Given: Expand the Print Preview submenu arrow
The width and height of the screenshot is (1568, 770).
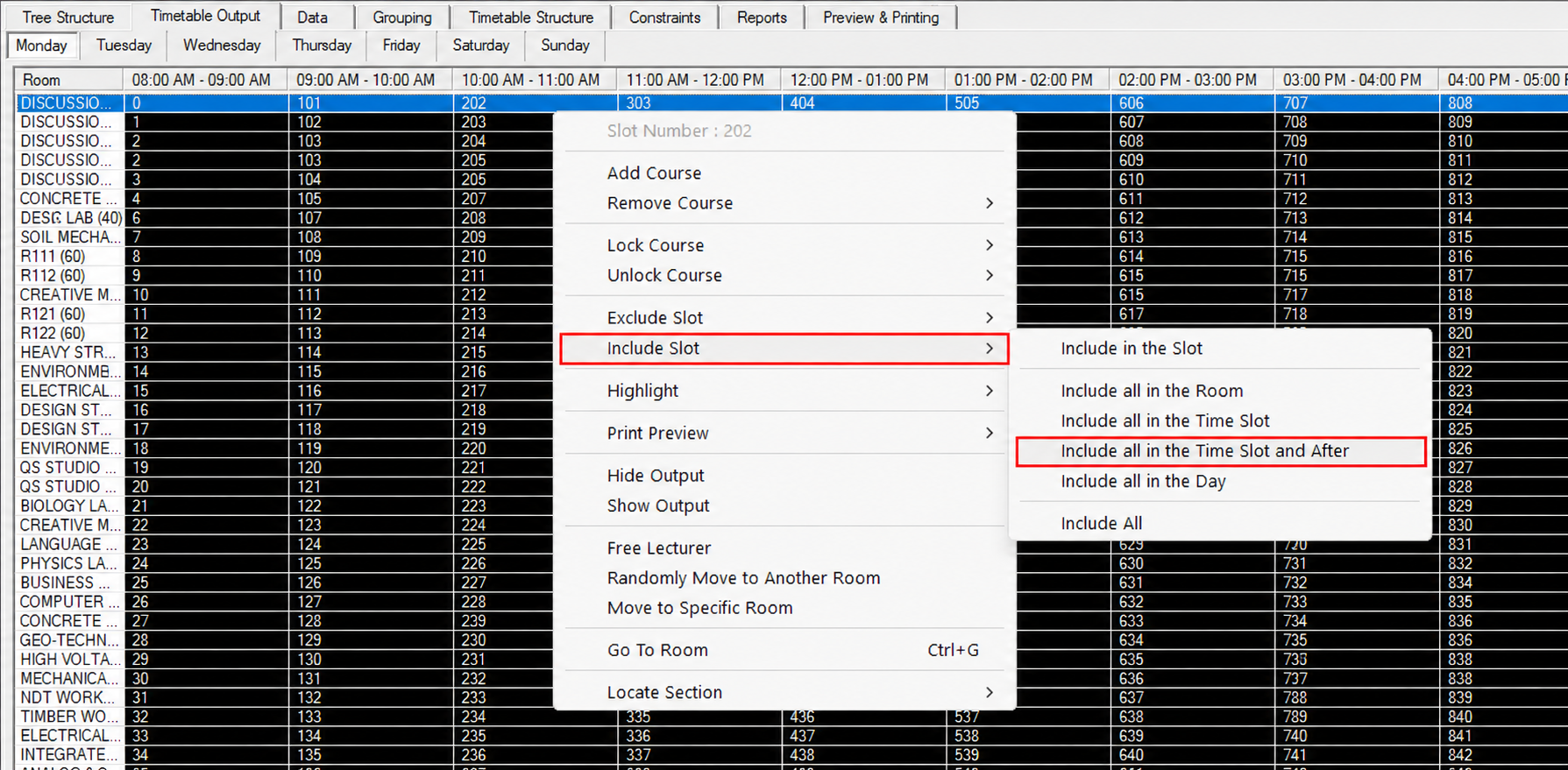Looking at the screenshot, I should coord(989,433).
